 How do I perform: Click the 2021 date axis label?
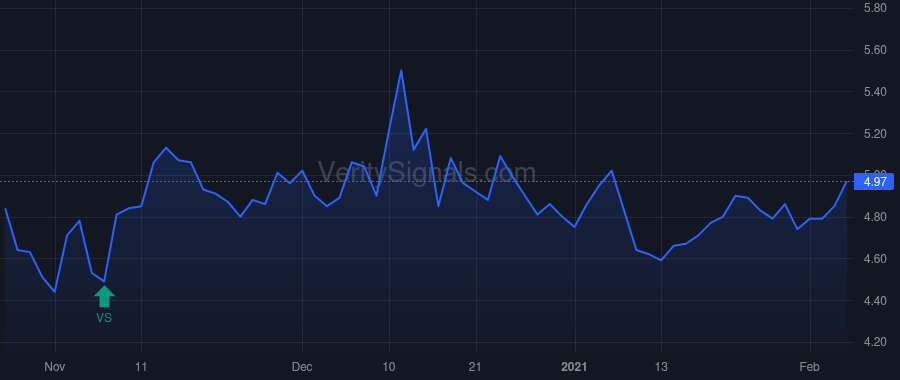(x=575, y=367)
